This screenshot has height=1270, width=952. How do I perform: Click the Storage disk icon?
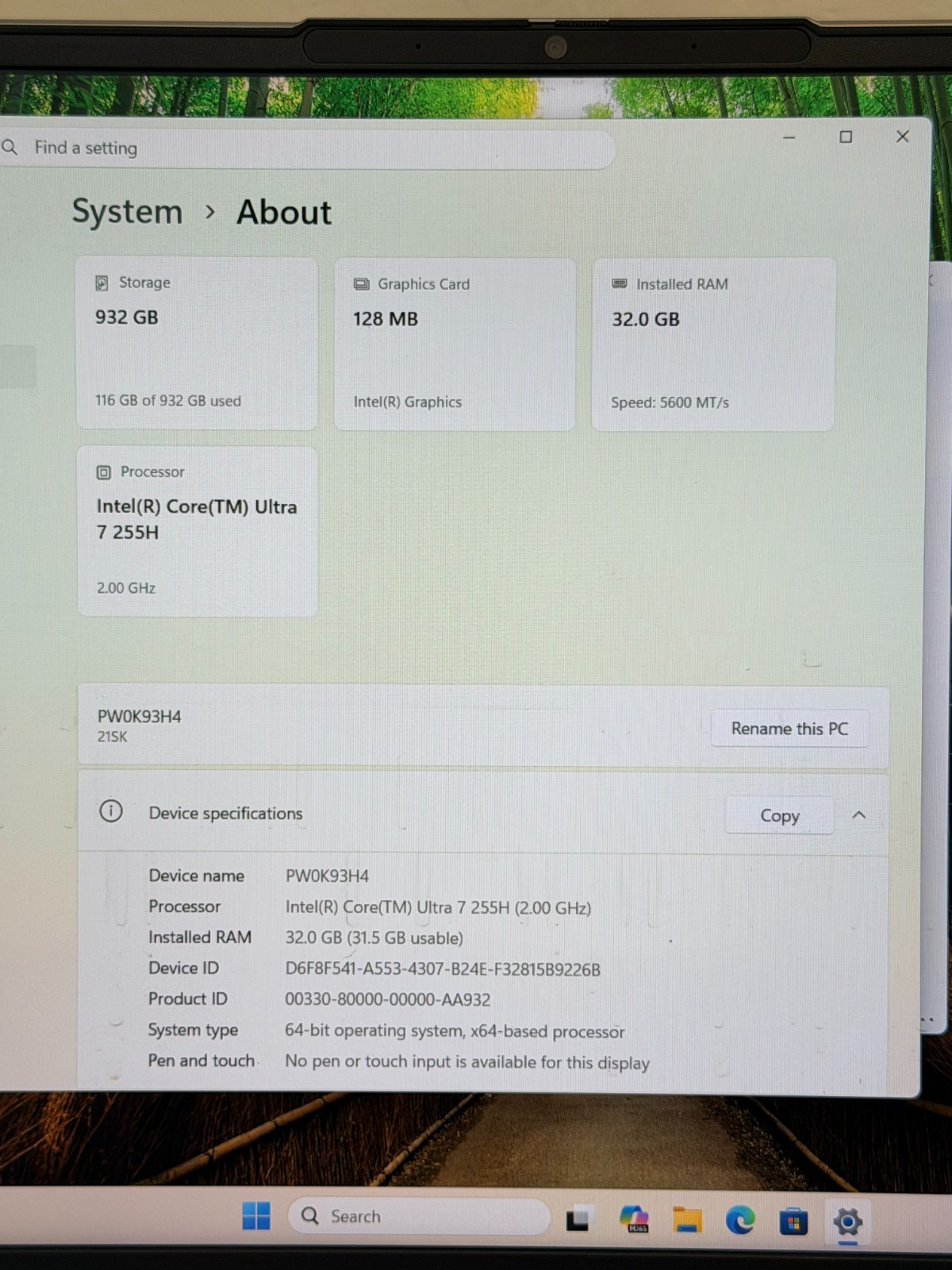coord(102,283)
